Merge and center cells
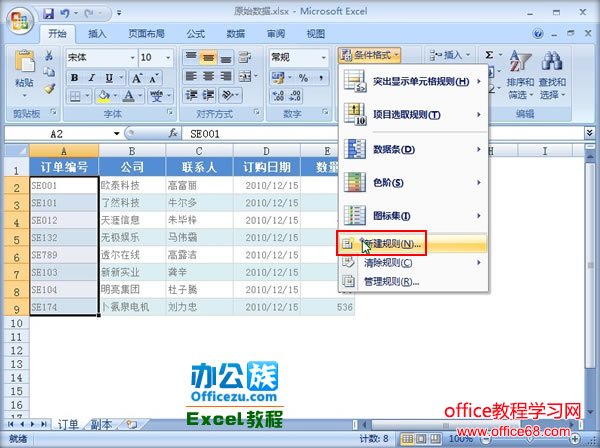This screenshot has width=600, height=448. coord(245,76)
